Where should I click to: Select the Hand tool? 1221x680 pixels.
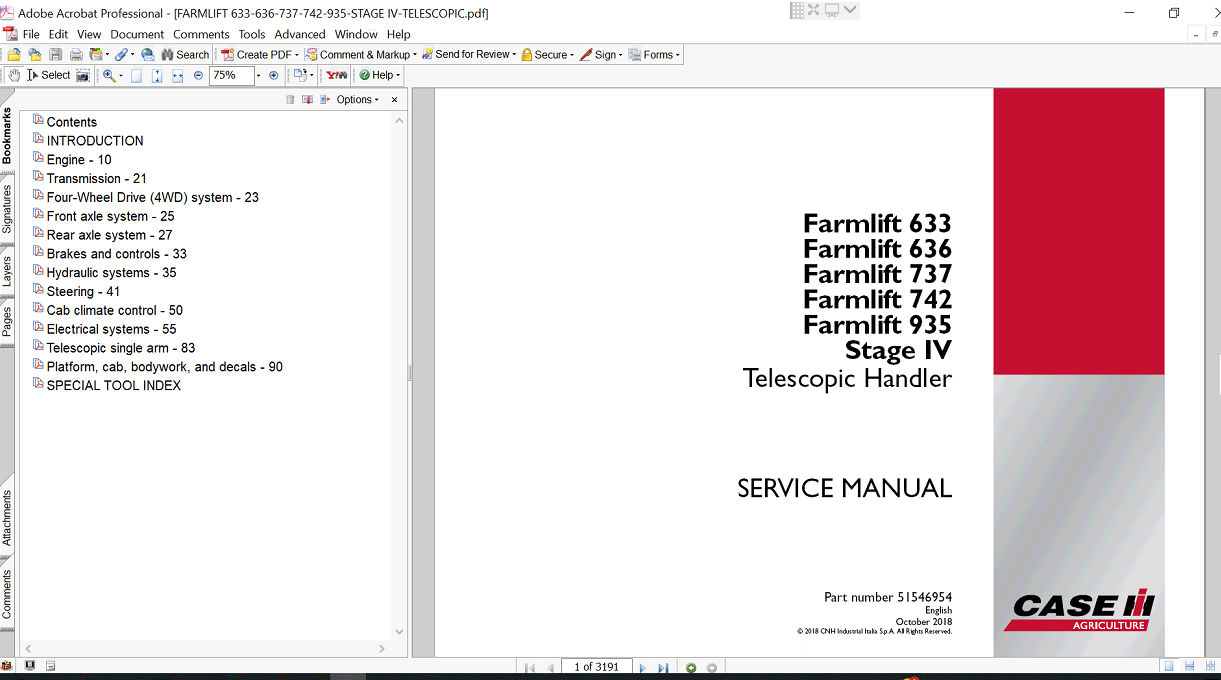[x=14, y=75]
